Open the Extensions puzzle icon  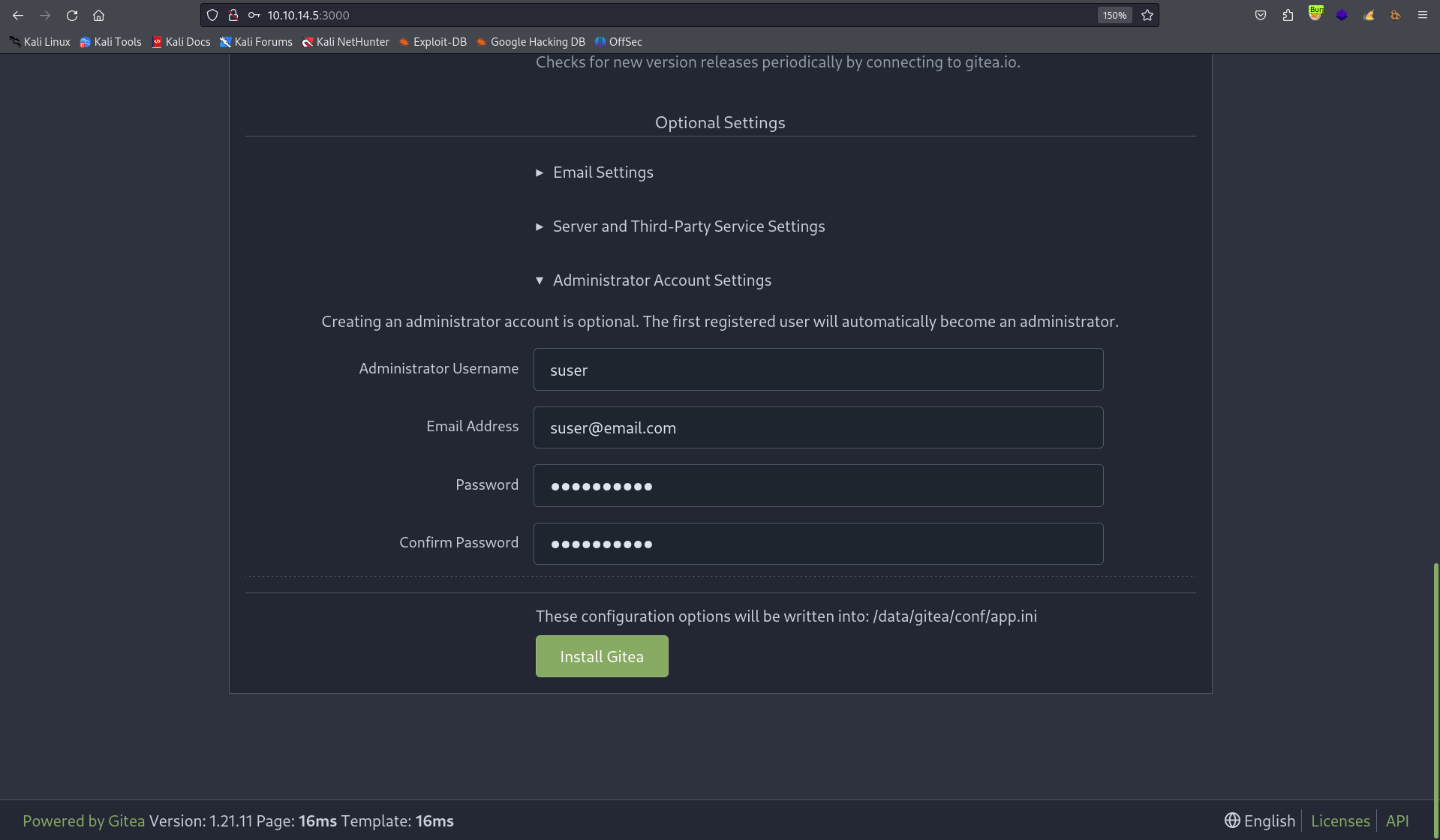pos(1288,15)
